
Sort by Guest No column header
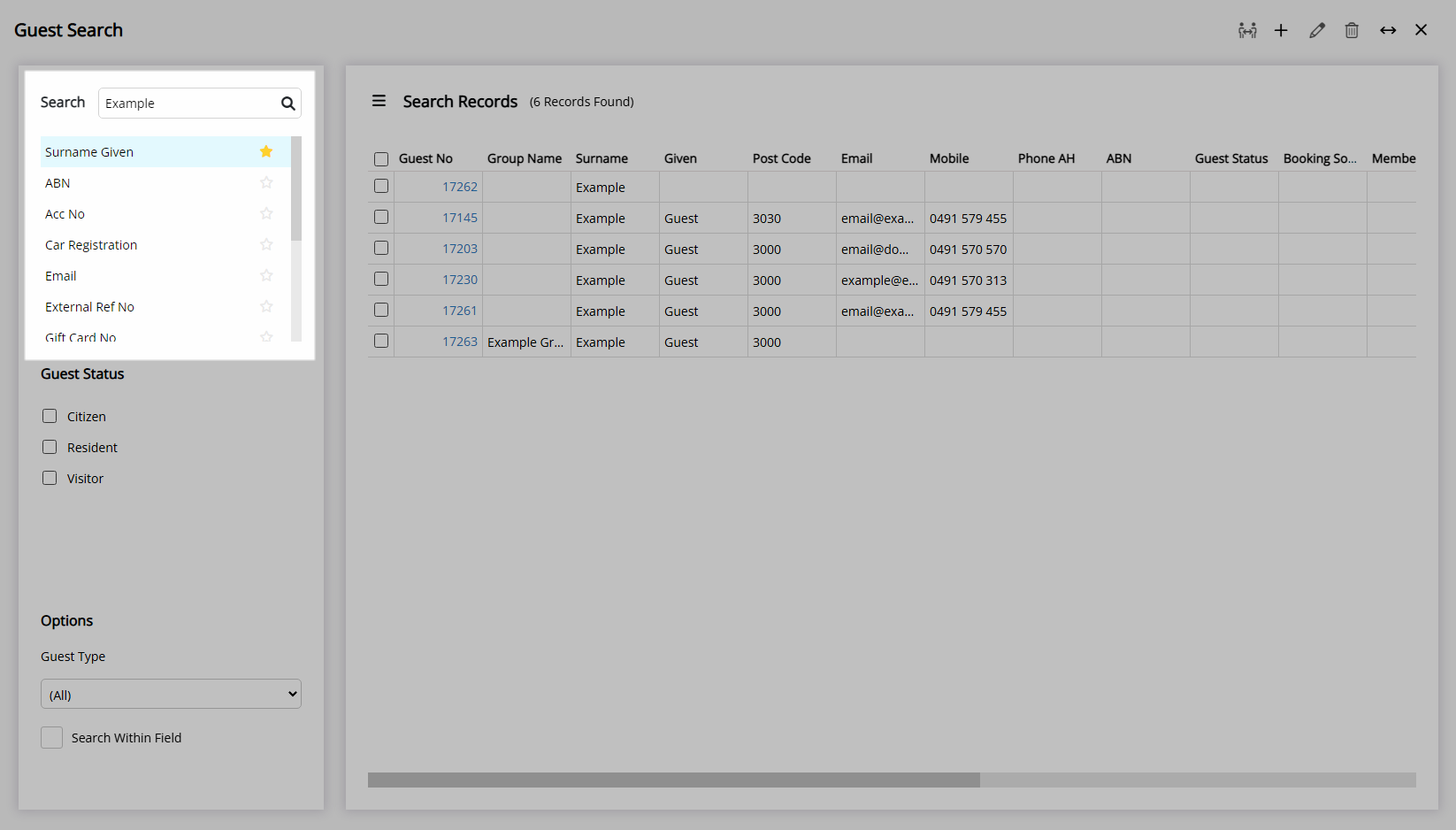pyautogui.click(x=425, y=158)
